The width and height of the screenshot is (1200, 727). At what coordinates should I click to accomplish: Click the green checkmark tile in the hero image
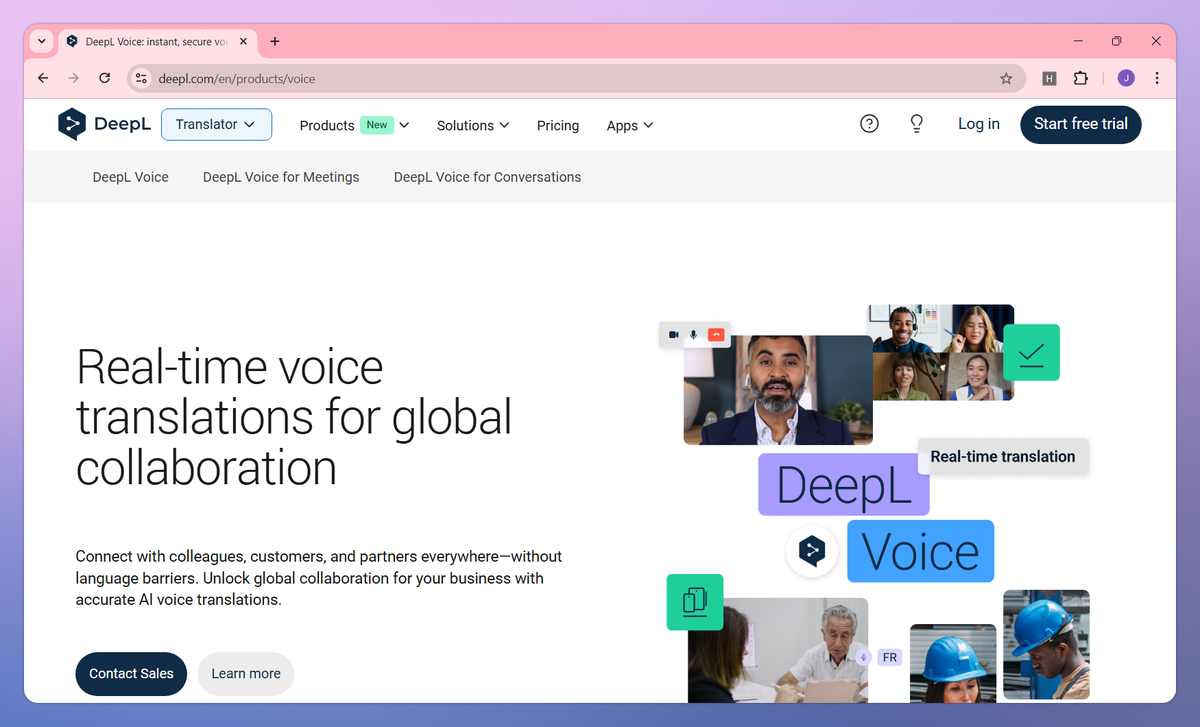pyautogui.click(x=1031, y=352)
